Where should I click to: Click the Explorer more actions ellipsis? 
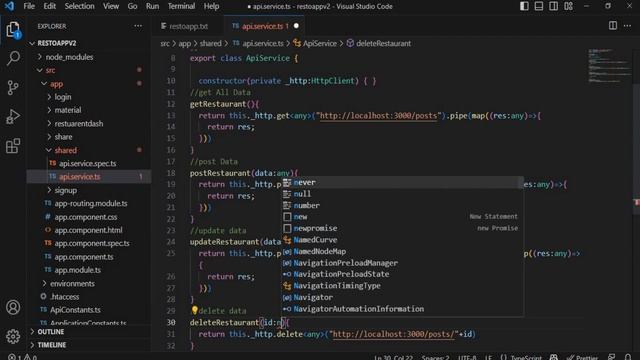138,26
